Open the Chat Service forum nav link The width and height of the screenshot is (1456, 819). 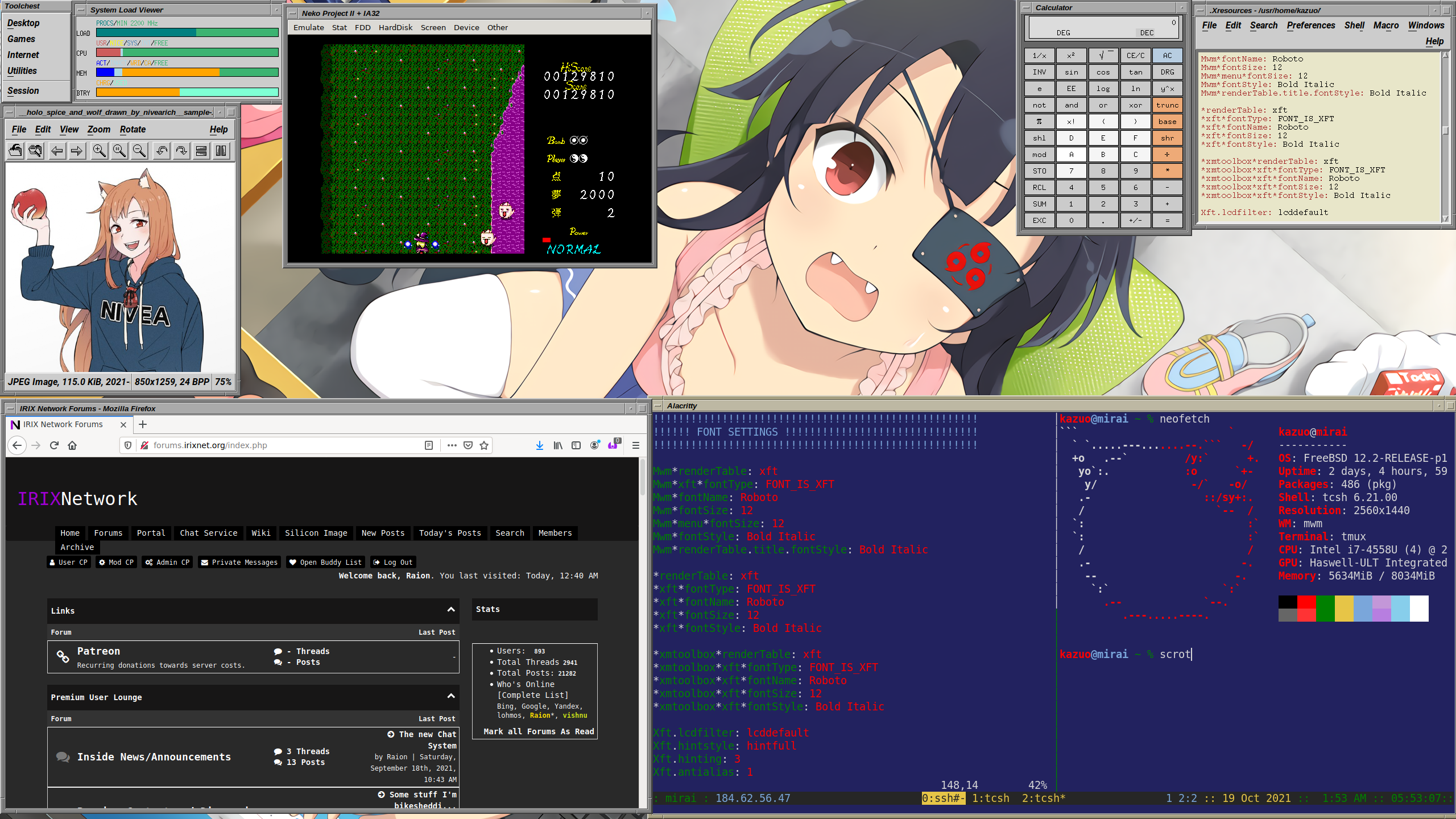208,533
